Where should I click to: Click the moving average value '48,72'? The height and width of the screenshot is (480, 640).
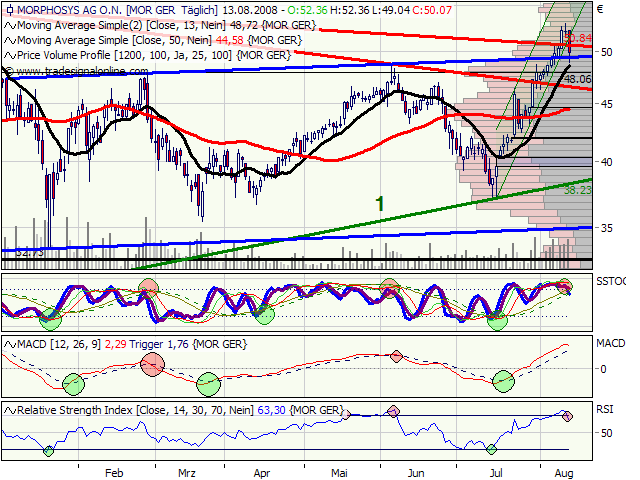[244, 26]
